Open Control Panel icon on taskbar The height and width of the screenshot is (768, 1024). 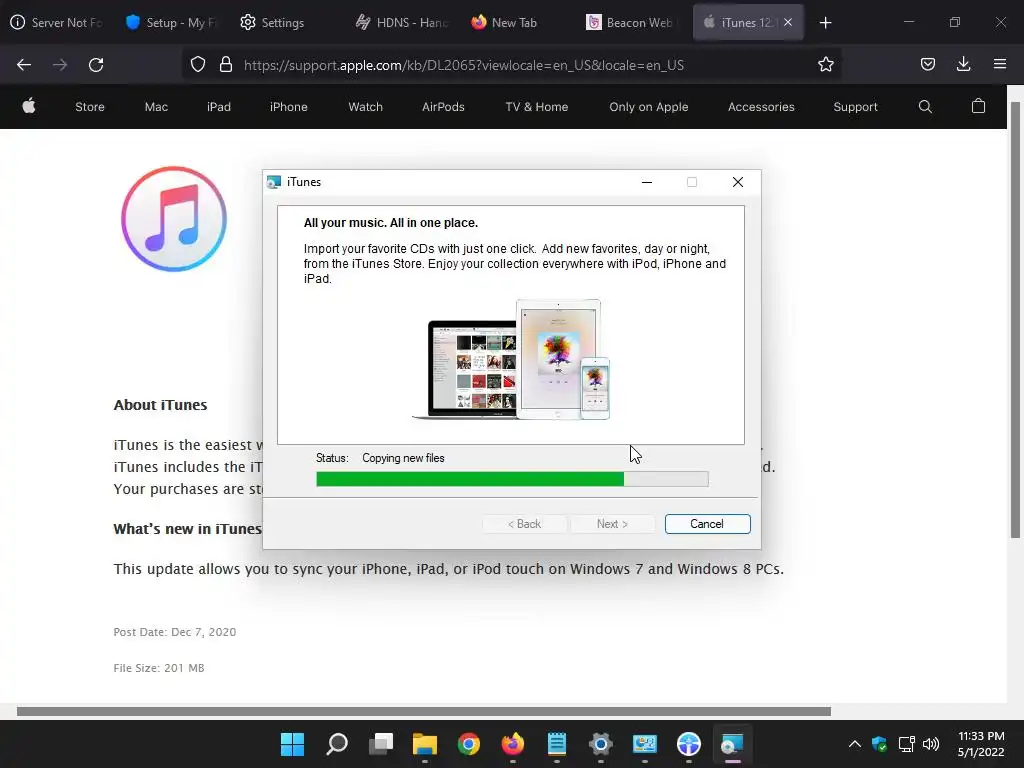pos(645,744)
